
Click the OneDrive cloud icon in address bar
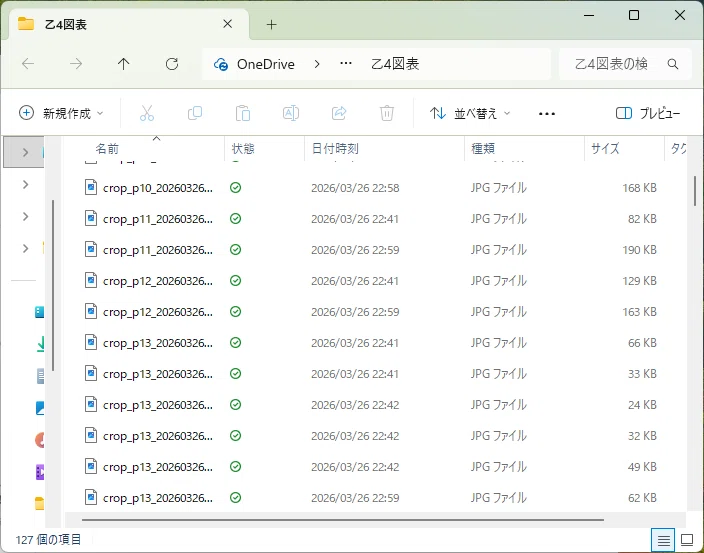coord(220,65)
